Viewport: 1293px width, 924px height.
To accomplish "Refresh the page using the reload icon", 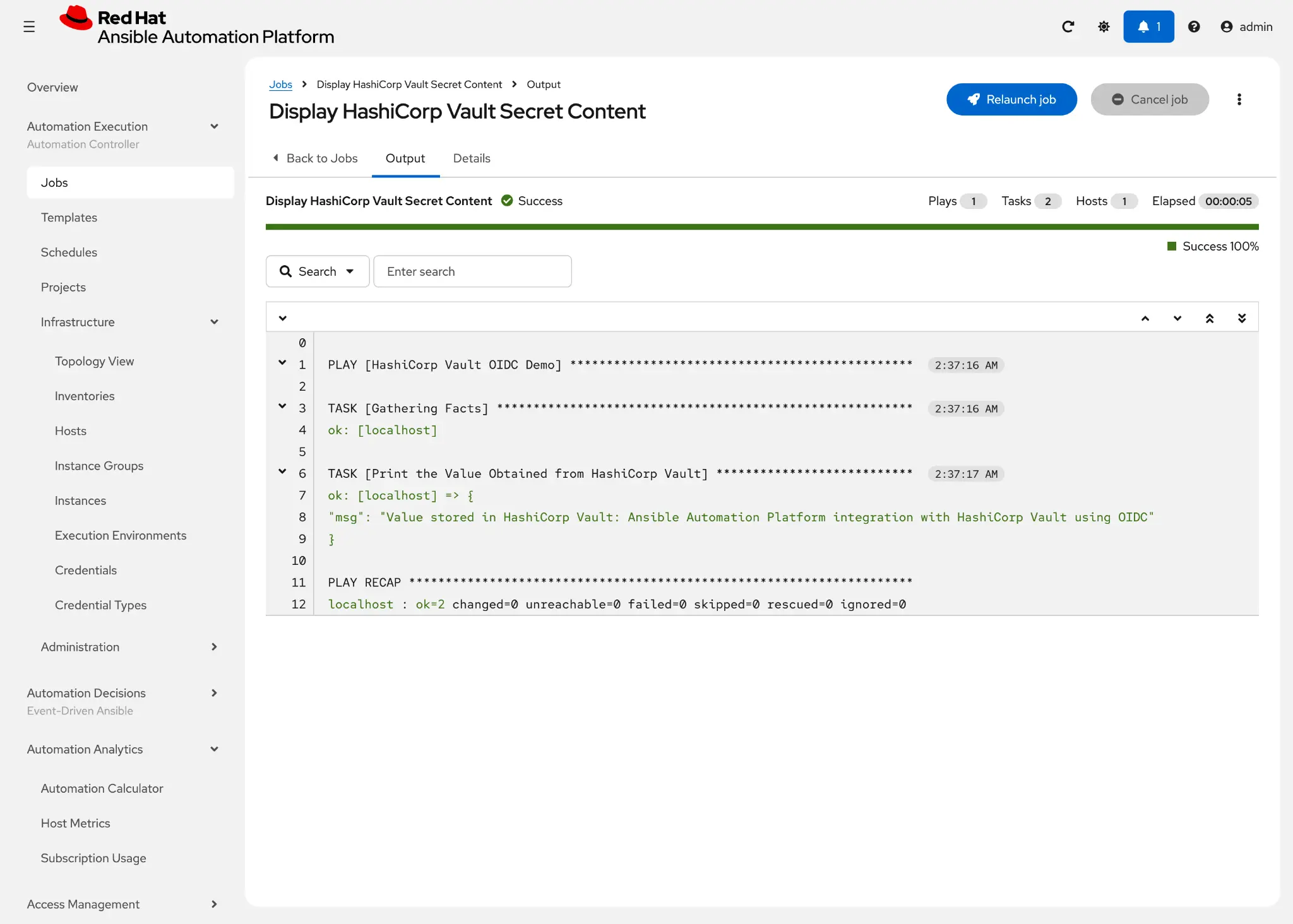I will click(1068, 27).
